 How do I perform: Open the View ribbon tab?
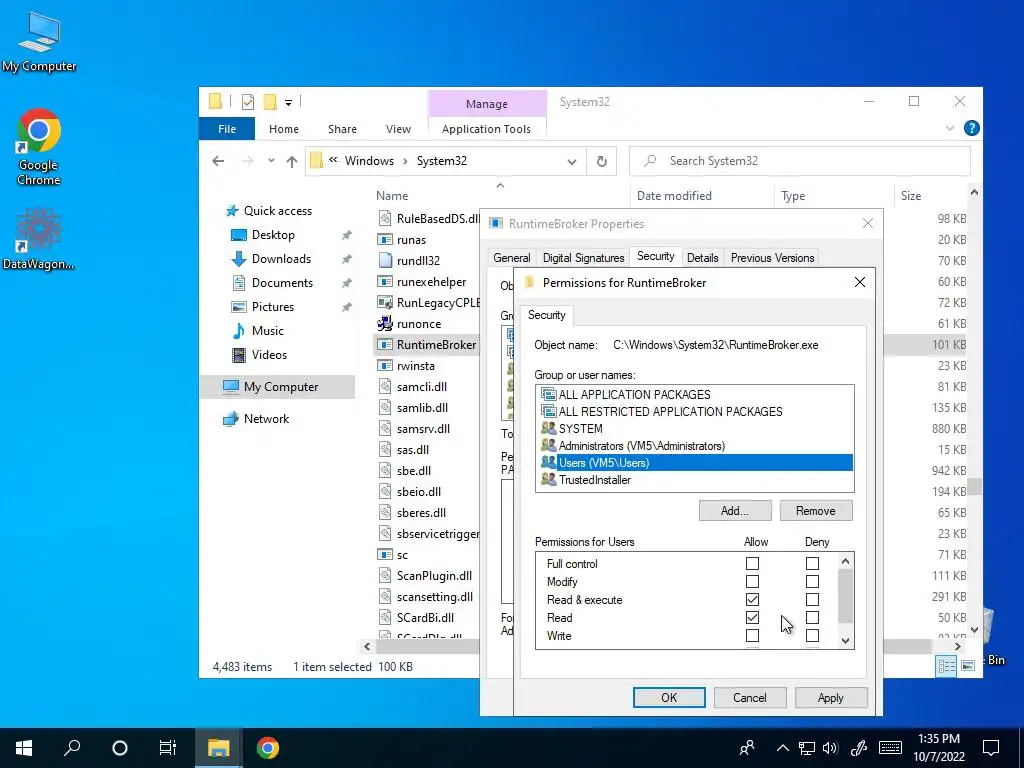pyautogui.click(x=398, y=129)
